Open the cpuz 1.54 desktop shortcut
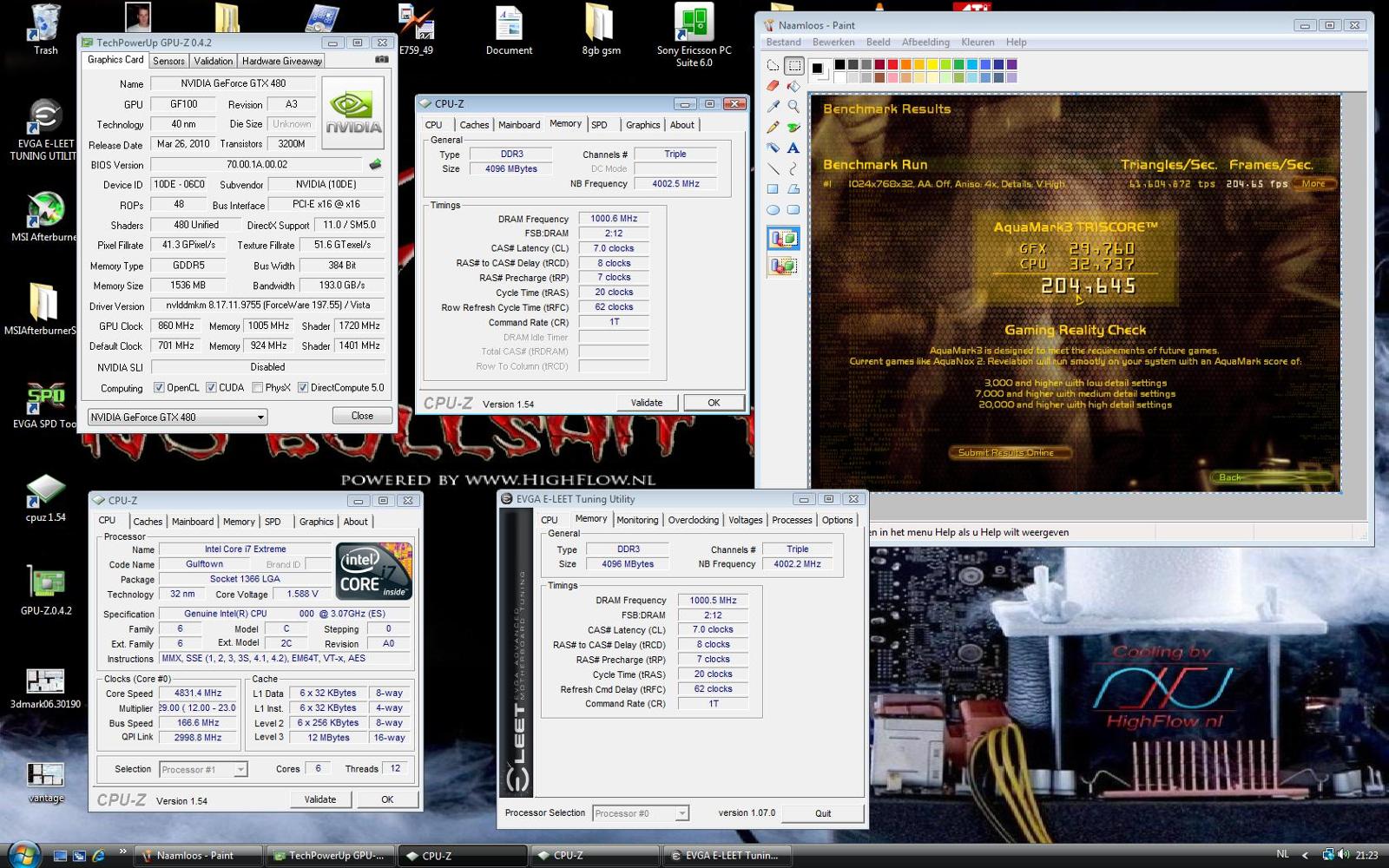The height and width of the screenshot is (868, 1389). click(x=45, y=498)
